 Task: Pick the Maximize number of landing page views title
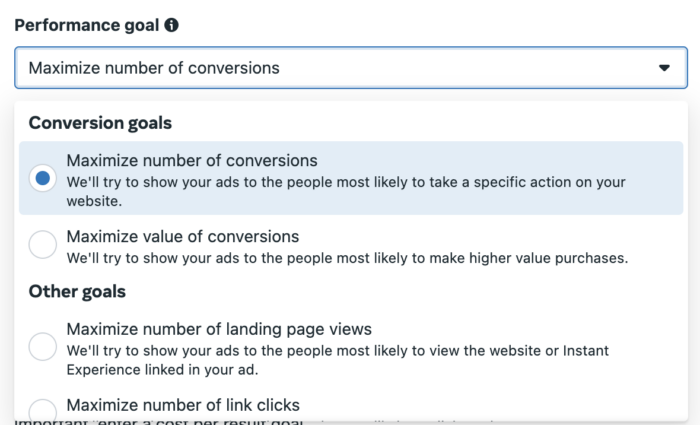coord(219,329)
